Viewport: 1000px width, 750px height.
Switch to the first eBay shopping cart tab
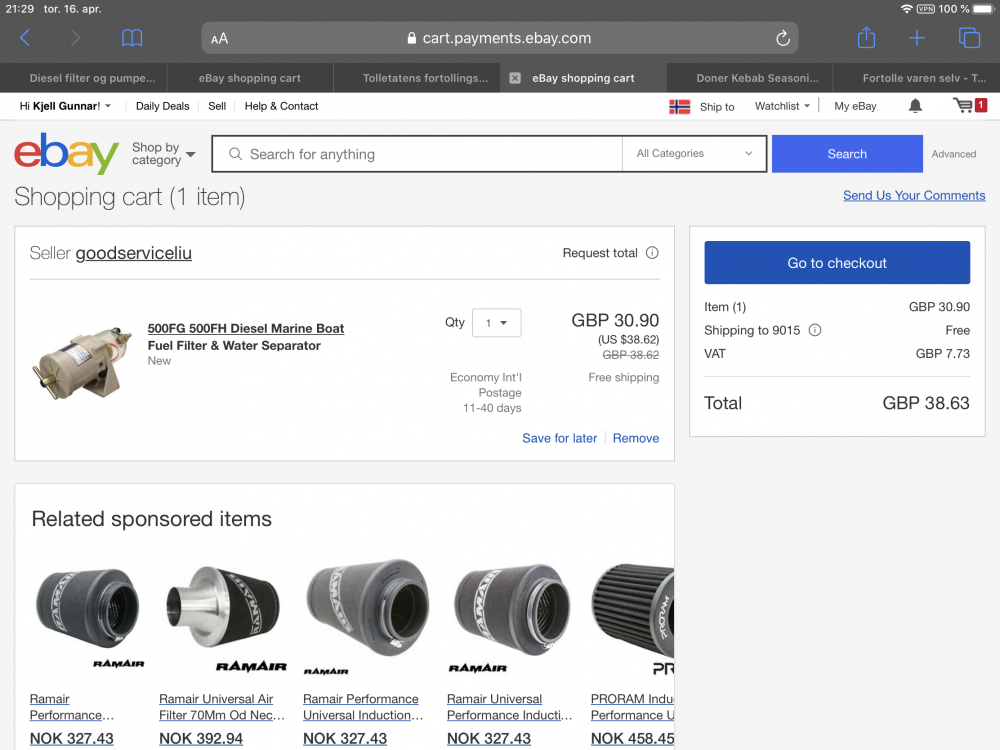(x=249, y=78)
